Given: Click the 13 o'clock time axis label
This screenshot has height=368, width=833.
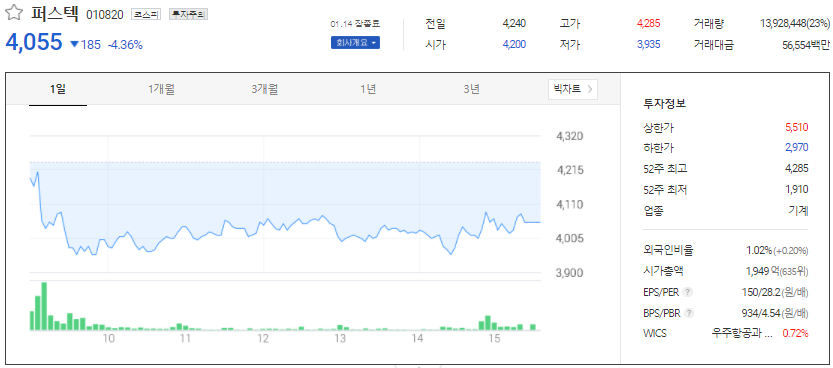Looking at the screenshot, I should coord(340,339).
